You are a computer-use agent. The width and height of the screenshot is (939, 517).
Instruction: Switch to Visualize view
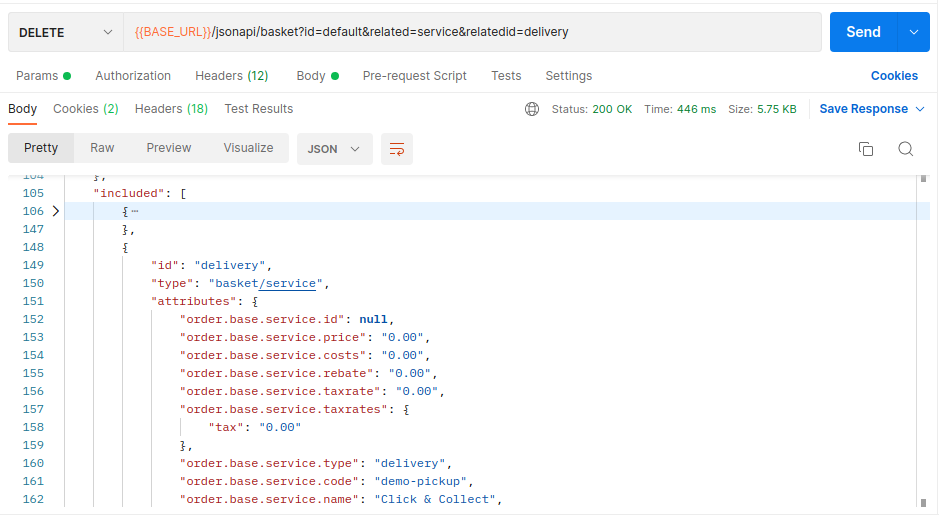249,148
